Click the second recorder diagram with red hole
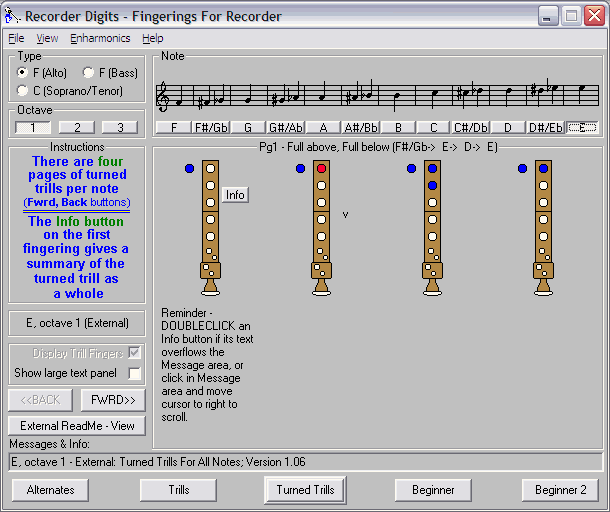The image size is (610, 512). pos(321,228)
